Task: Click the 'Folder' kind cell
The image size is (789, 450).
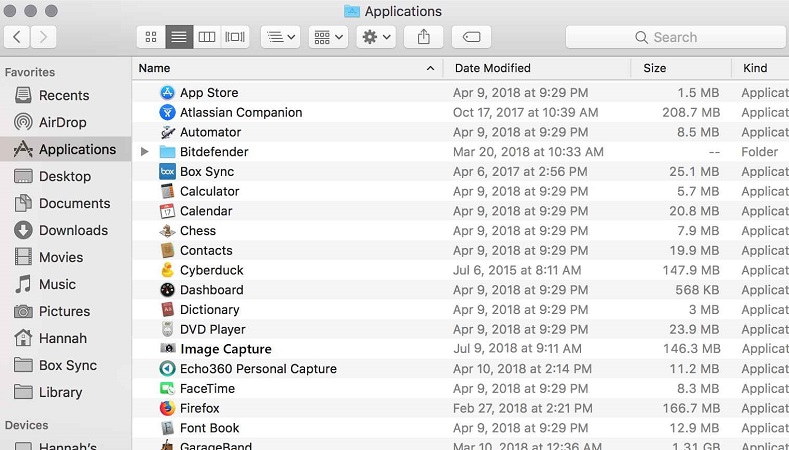Action: pos(759,152)
